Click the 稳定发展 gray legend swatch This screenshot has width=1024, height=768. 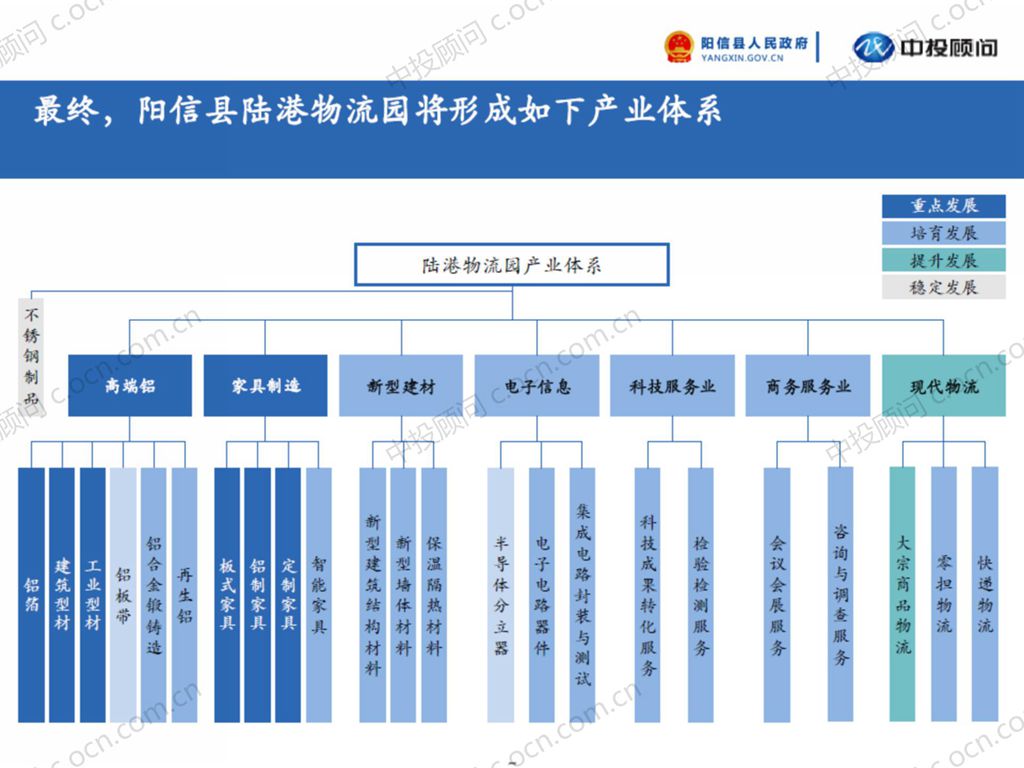click(x=943, y=287)
